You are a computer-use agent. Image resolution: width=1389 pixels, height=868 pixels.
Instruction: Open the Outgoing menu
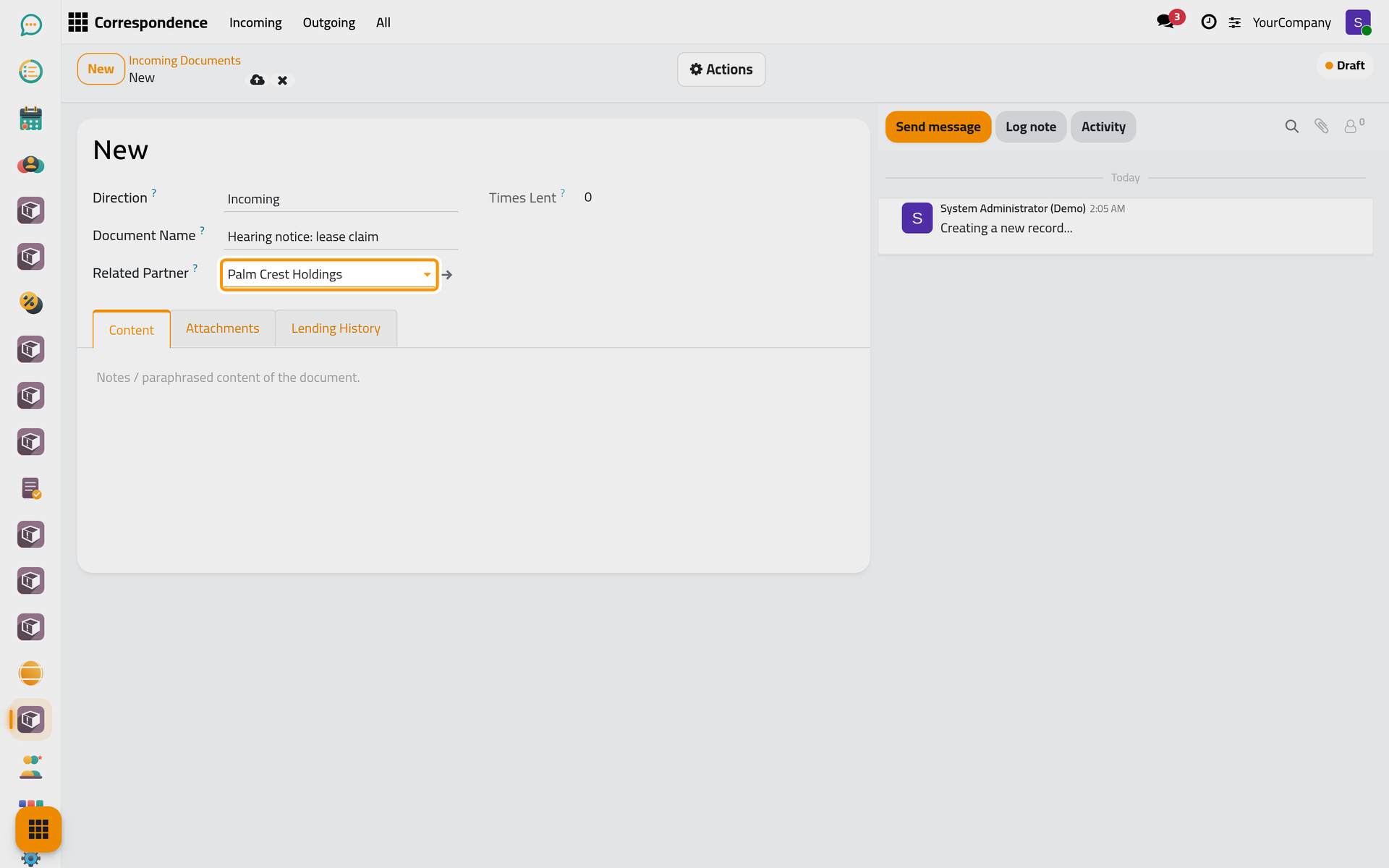point(329,22)
